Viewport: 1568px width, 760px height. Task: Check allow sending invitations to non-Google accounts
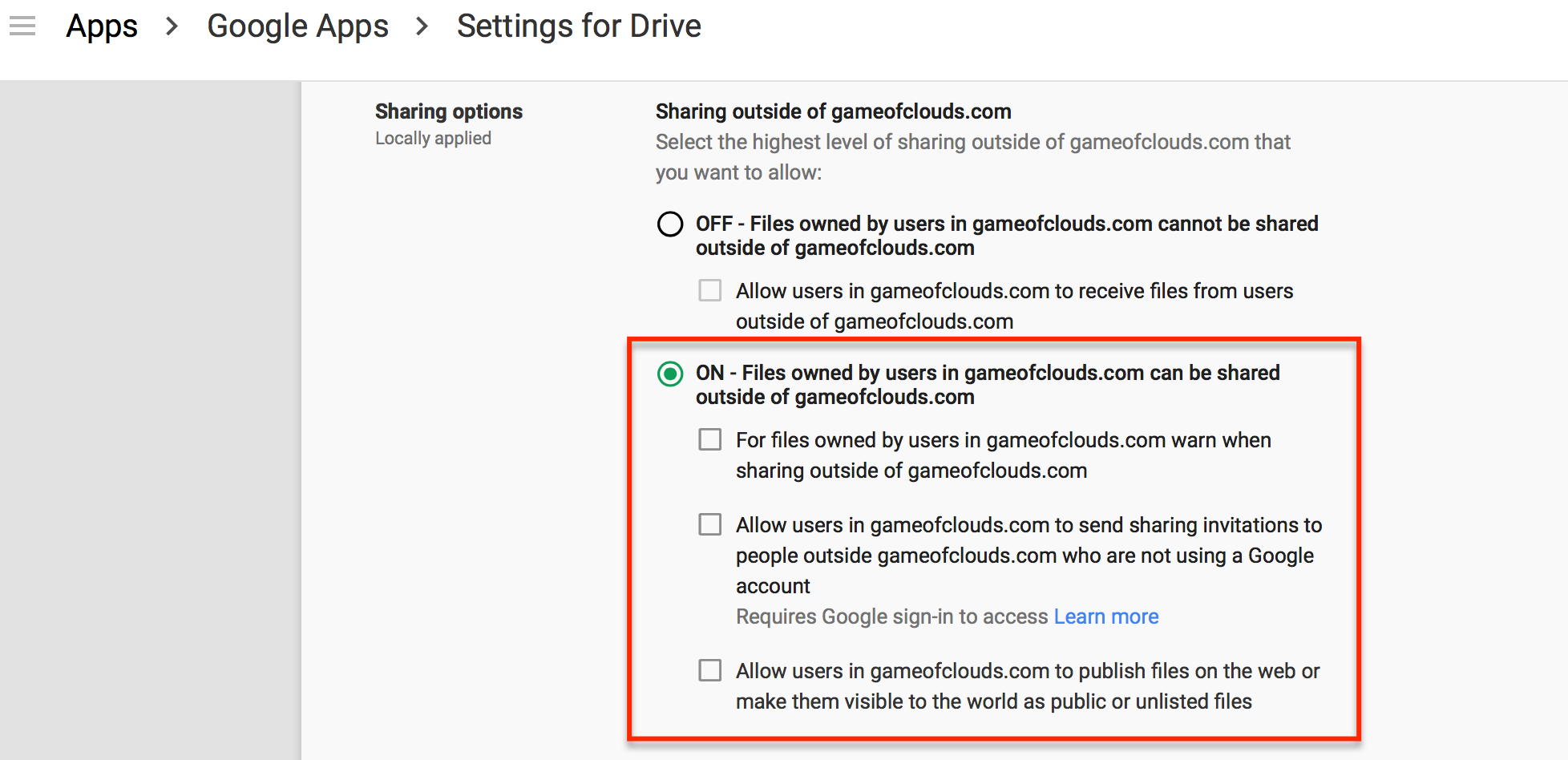pos(710,524)
